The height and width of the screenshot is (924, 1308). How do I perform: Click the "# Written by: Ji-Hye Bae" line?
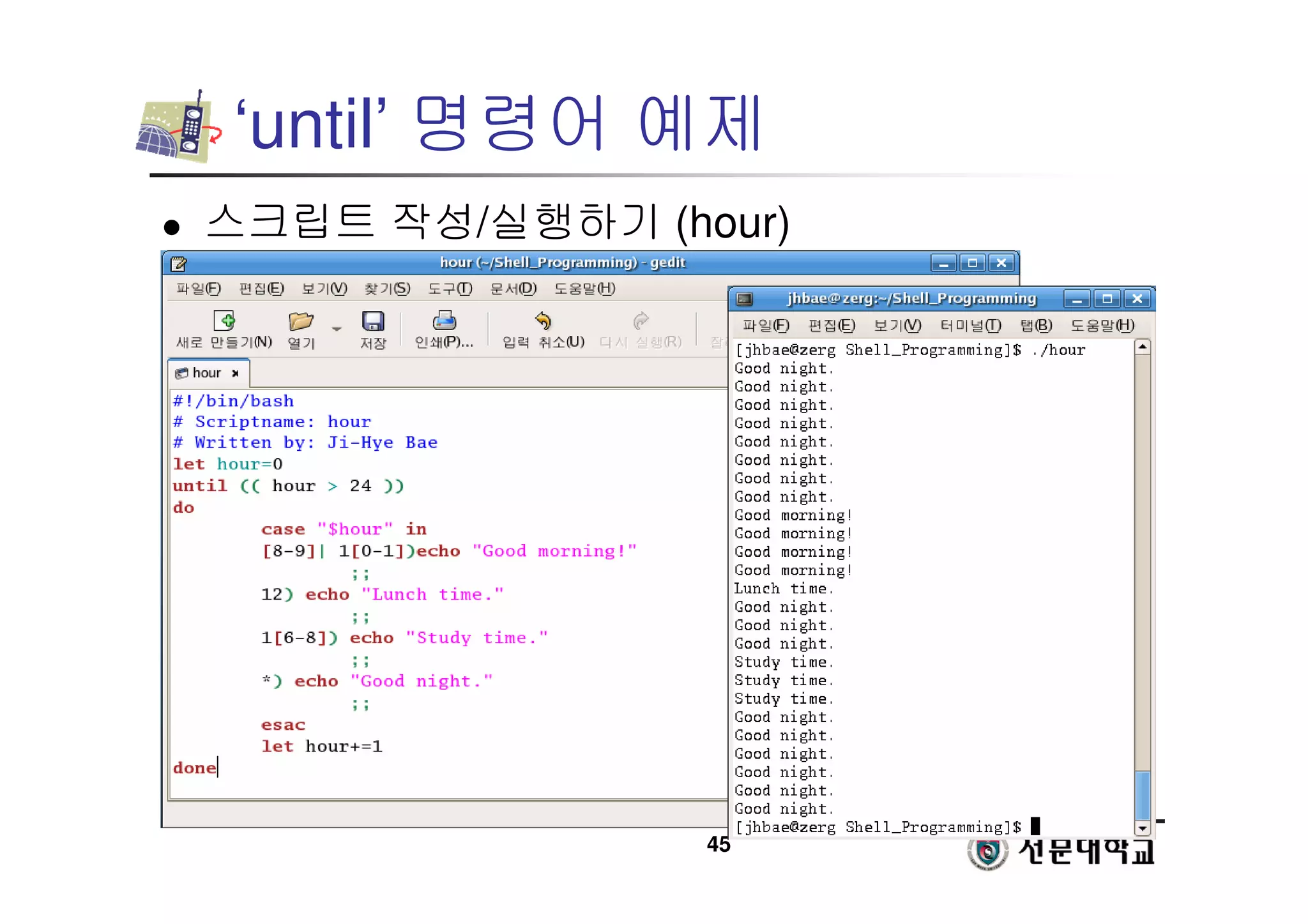point(305,443)
